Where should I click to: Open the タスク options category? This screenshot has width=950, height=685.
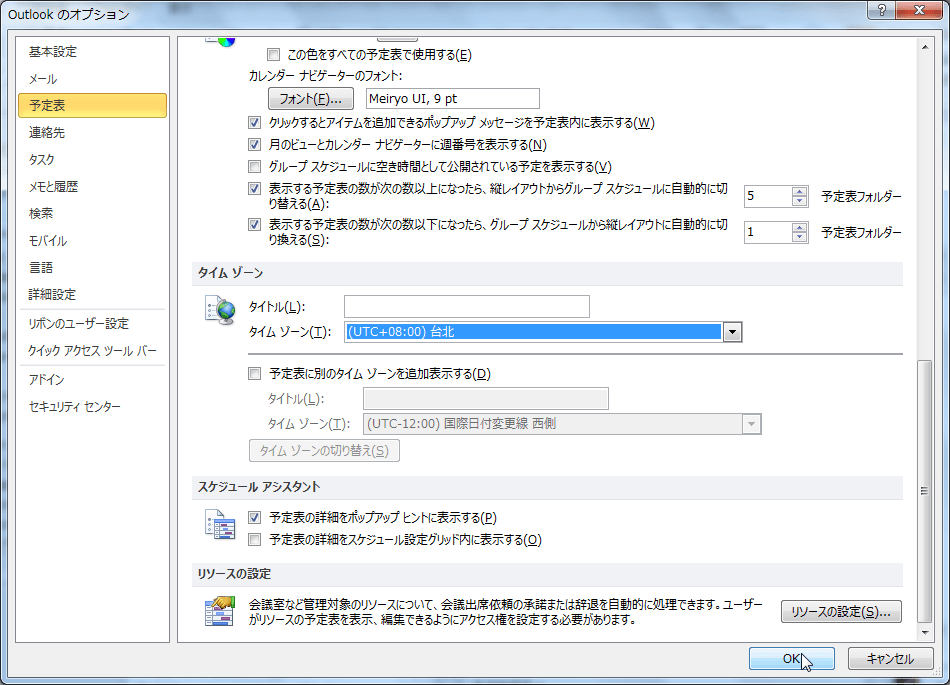pyautogui.click(x=92, y=160)
